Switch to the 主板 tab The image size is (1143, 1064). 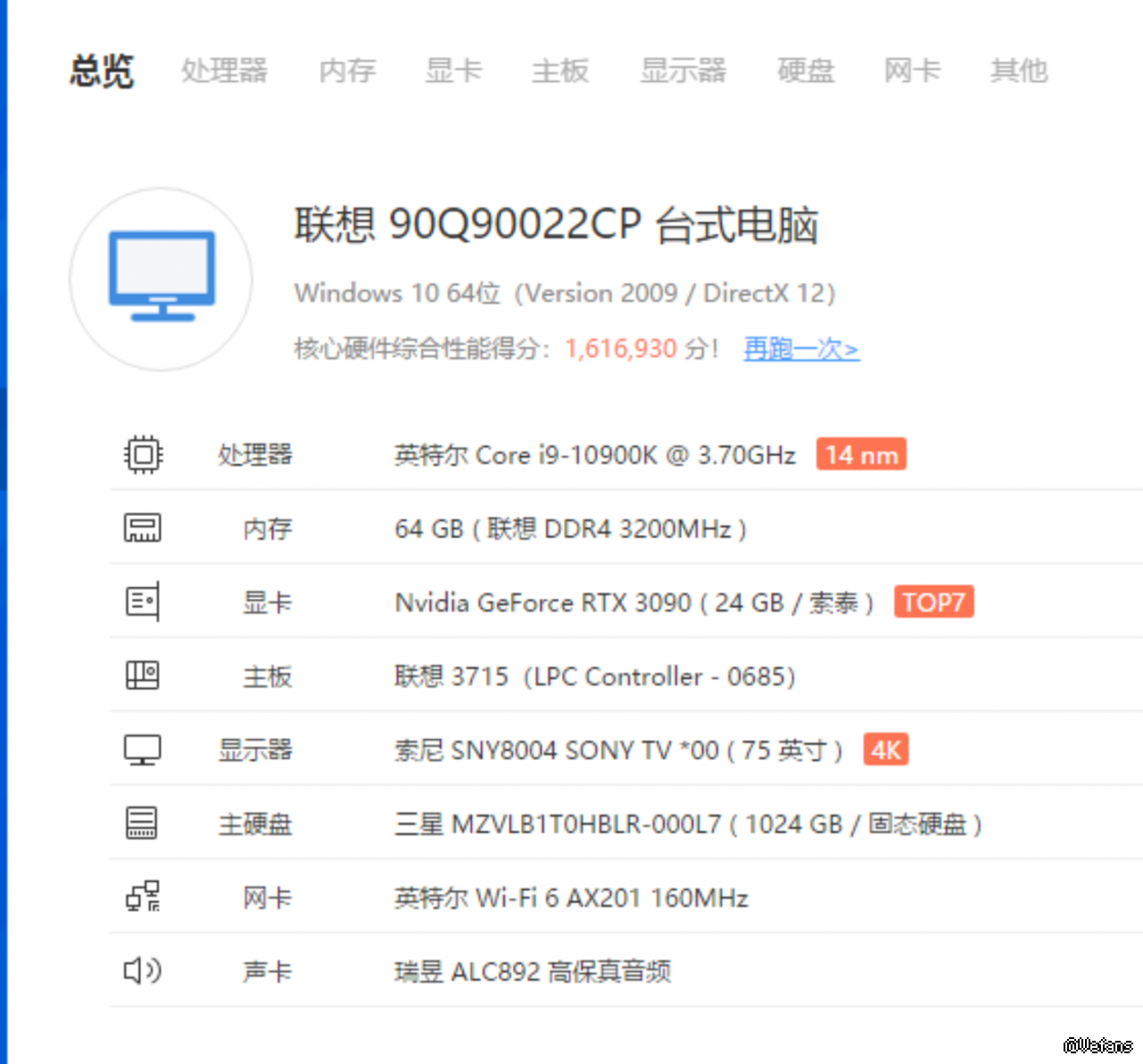560,71
